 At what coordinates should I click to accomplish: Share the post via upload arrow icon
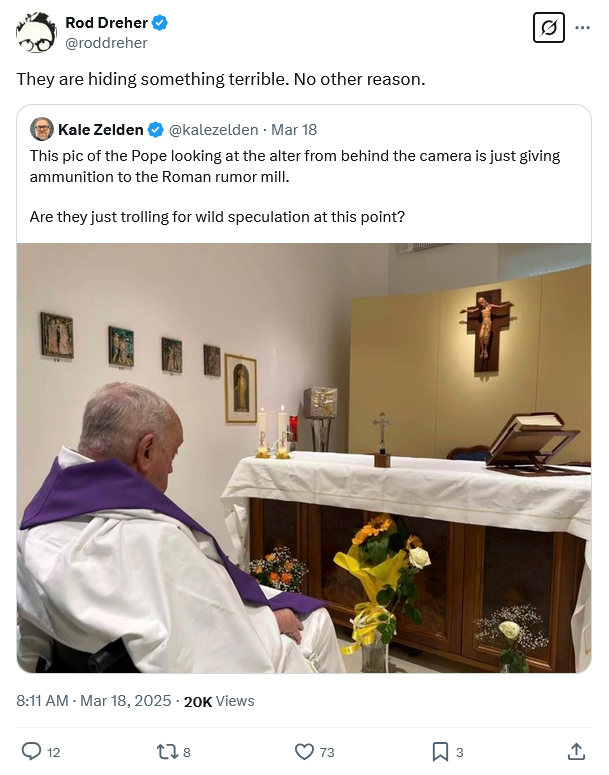coord(576,751)
